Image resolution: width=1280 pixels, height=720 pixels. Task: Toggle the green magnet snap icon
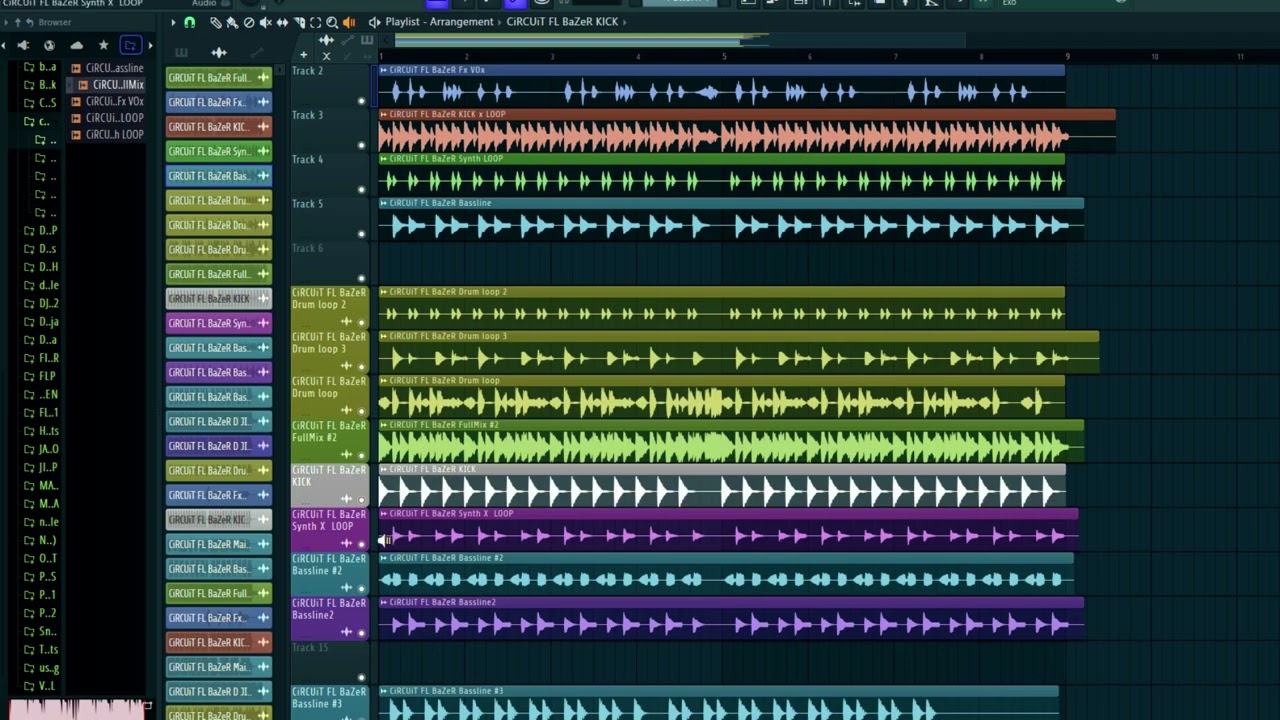189,22
